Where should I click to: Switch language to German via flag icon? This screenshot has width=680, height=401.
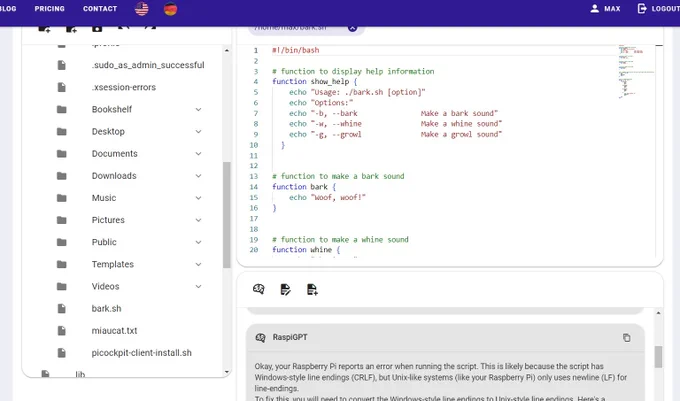(x=170, y=9)
